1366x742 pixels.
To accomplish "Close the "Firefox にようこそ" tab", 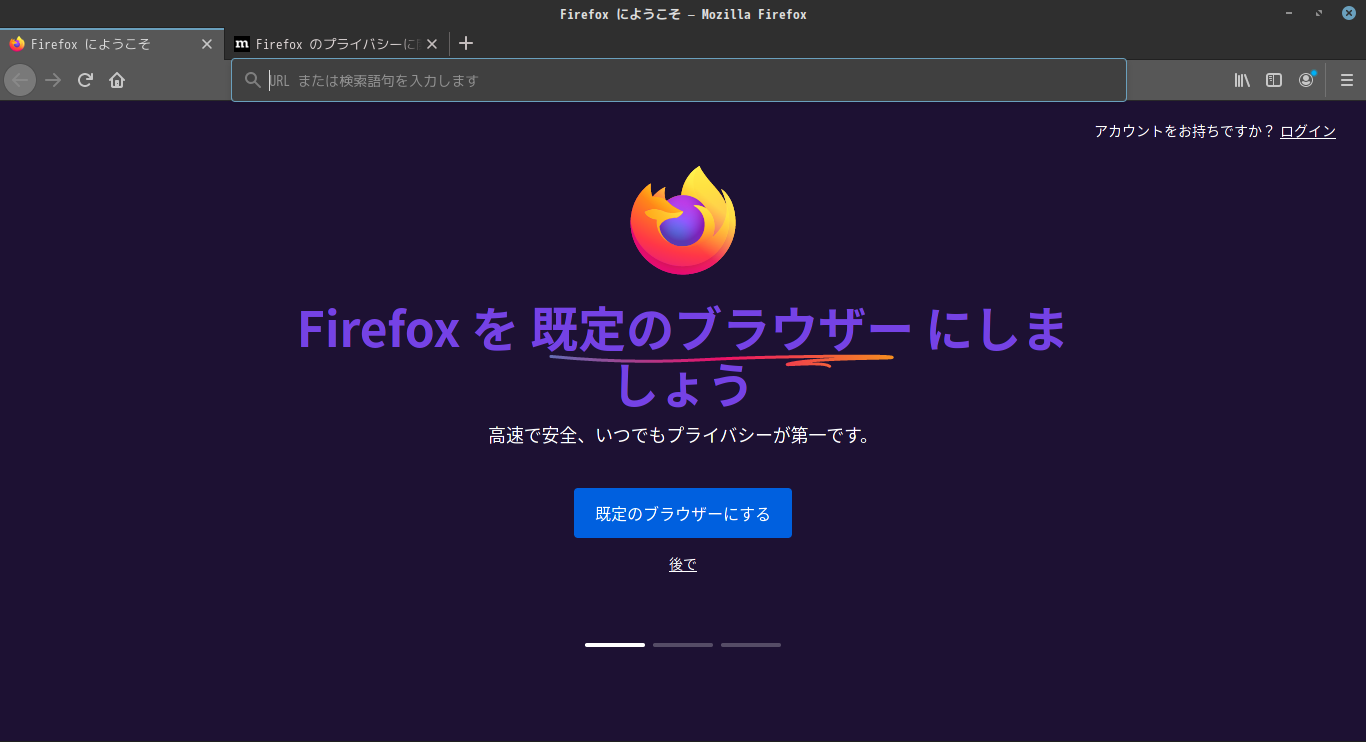I will point(207,44).
